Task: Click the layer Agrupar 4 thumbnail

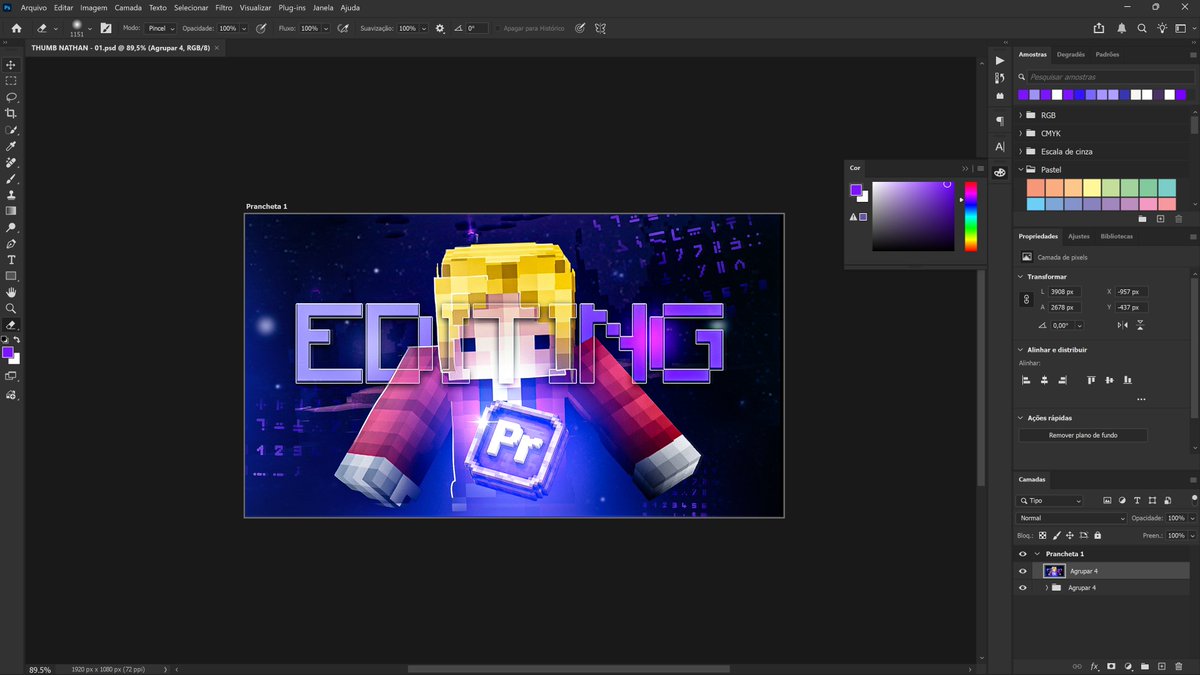Action: click(x=1054, y=571)
